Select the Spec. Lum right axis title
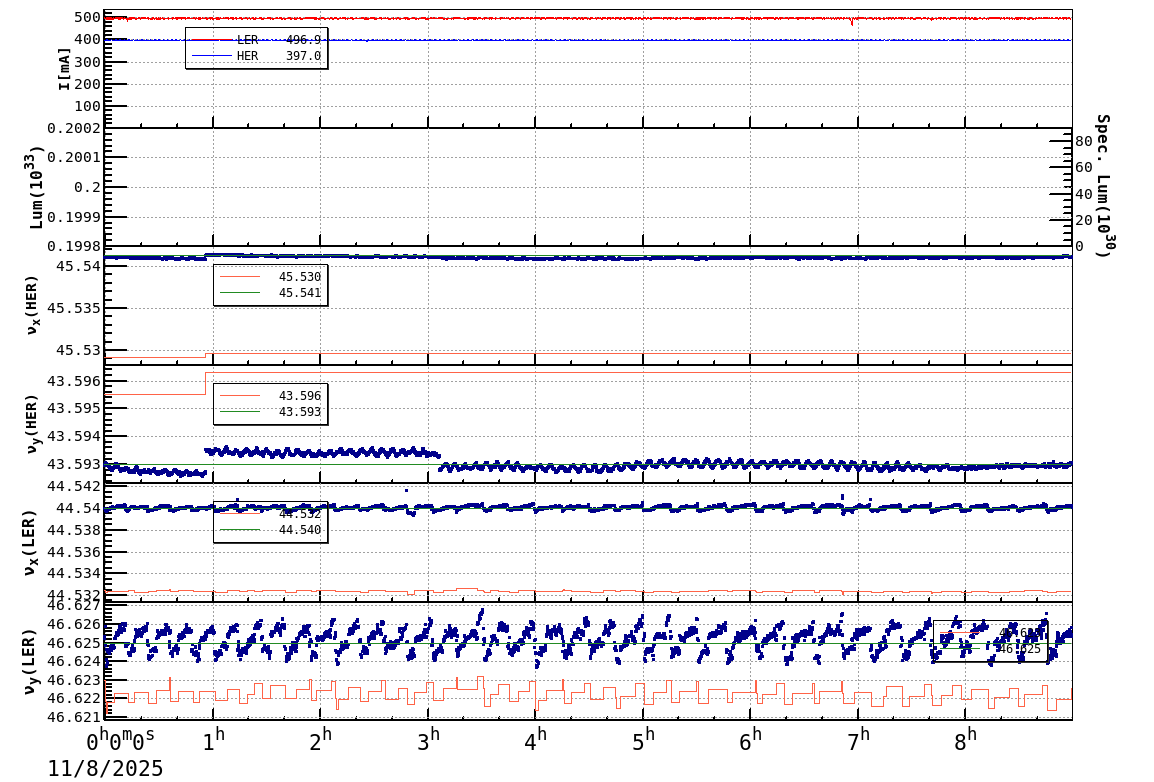The image size is (1154, 782). coord(1102,185)
